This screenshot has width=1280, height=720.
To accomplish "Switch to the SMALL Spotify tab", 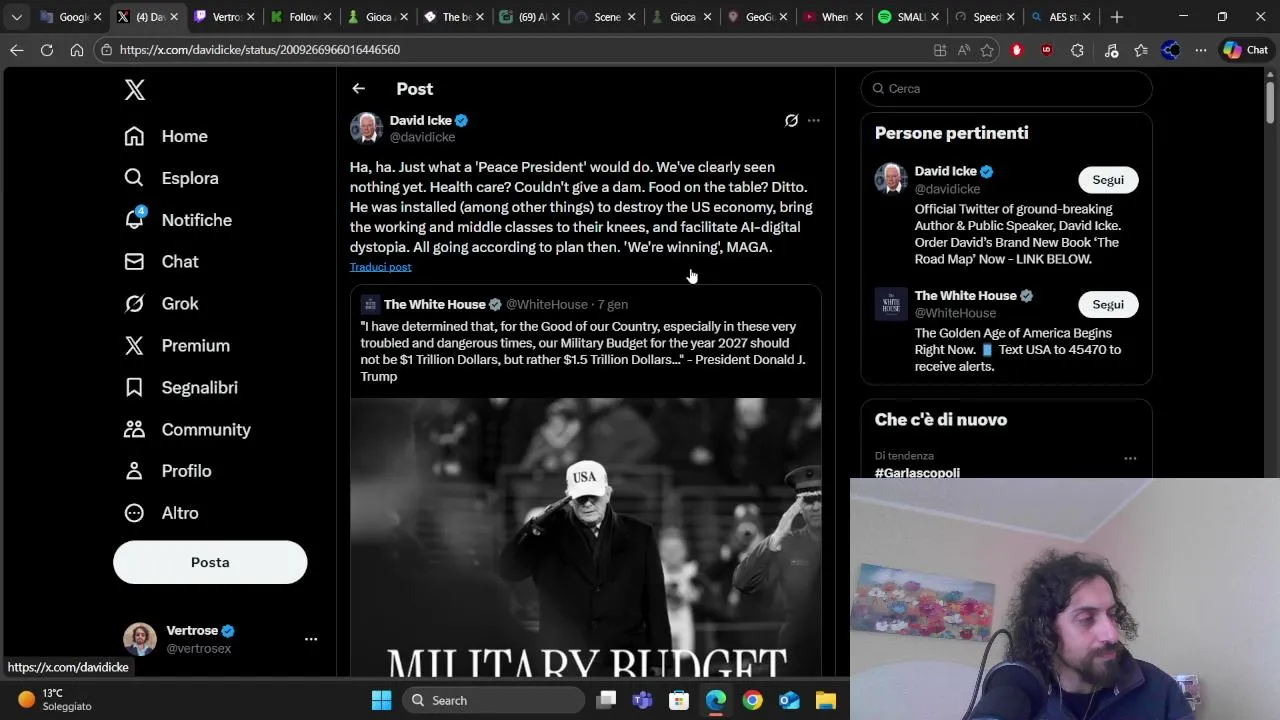I will (x=907, y=17).
